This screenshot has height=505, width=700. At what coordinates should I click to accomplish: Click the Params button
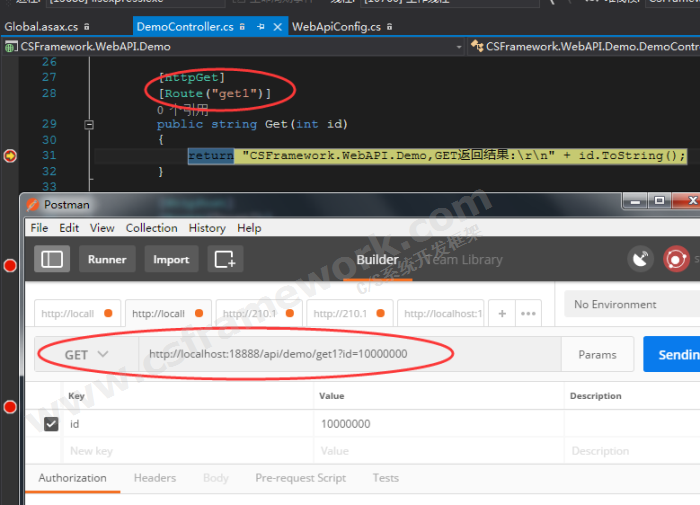(x=597, y=354)
